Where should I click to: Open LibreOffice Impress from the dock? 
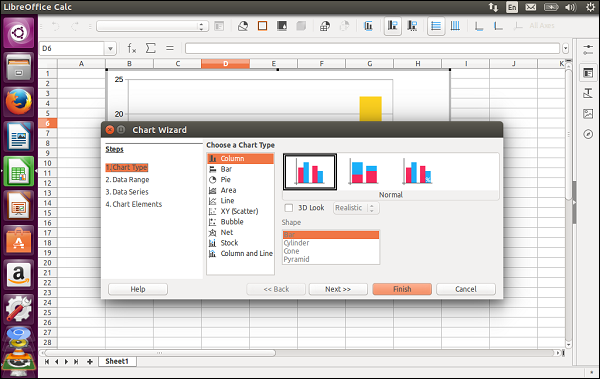point(19,206)
